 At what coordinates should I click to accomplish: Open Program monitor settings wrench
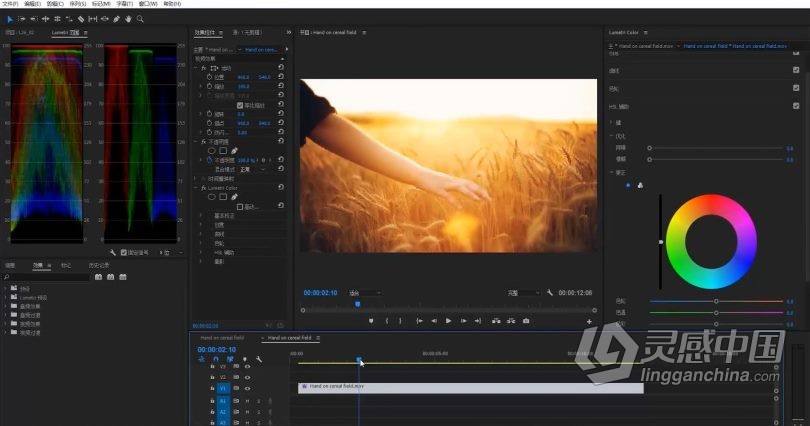click(x=550, y=293)
